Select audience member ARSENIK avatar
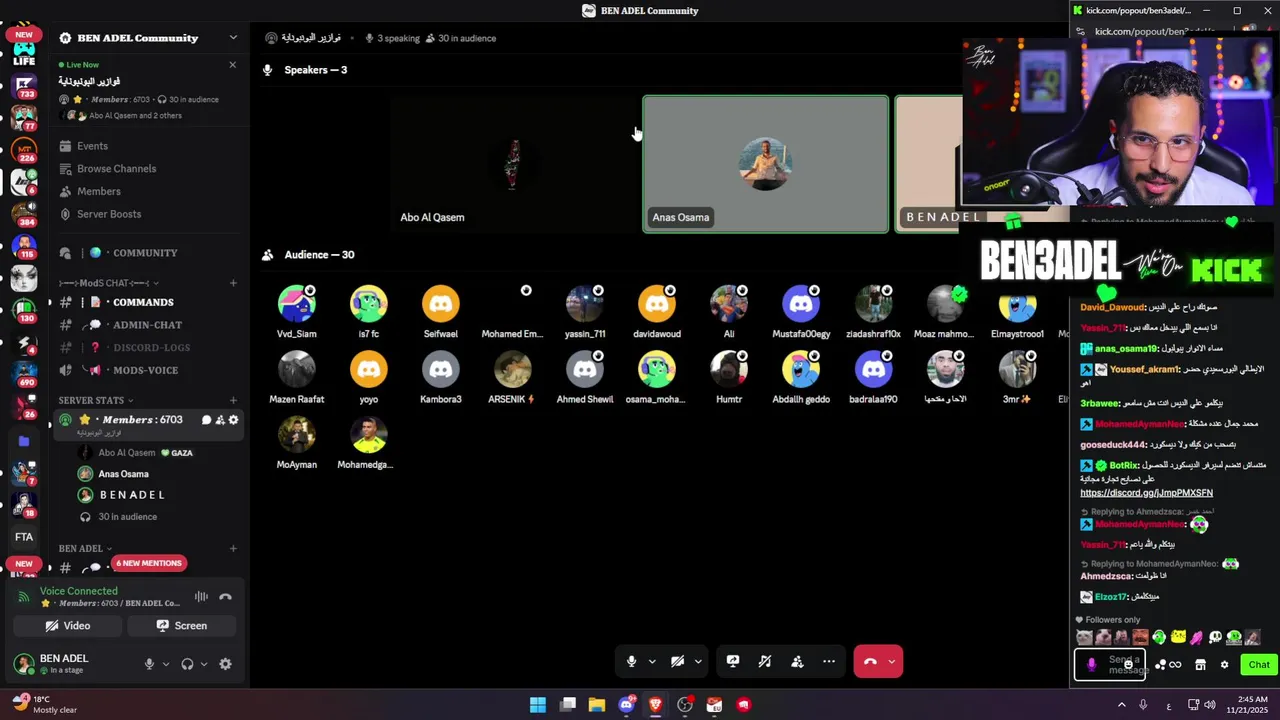 point(513,369)
